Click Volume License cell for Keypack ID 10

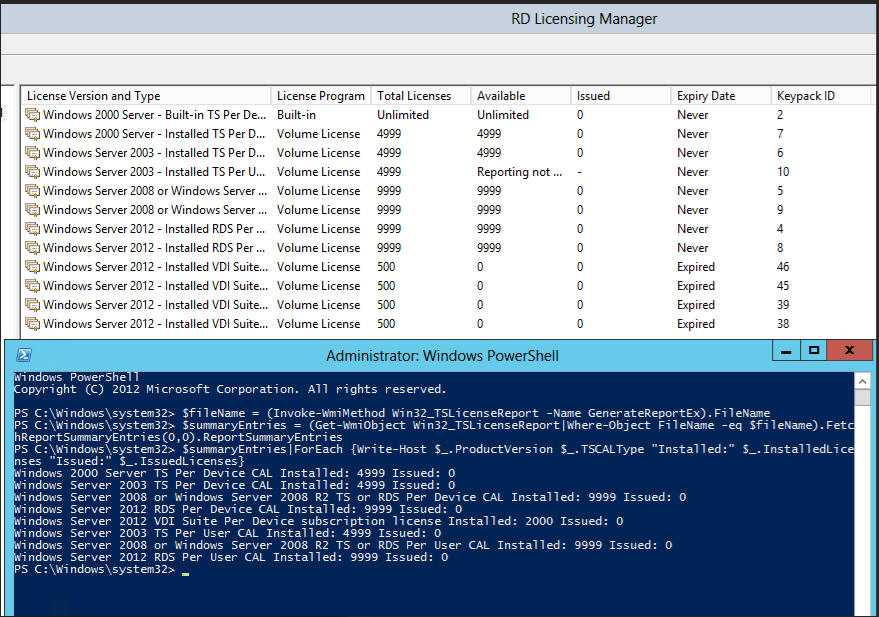coord(318,172)
